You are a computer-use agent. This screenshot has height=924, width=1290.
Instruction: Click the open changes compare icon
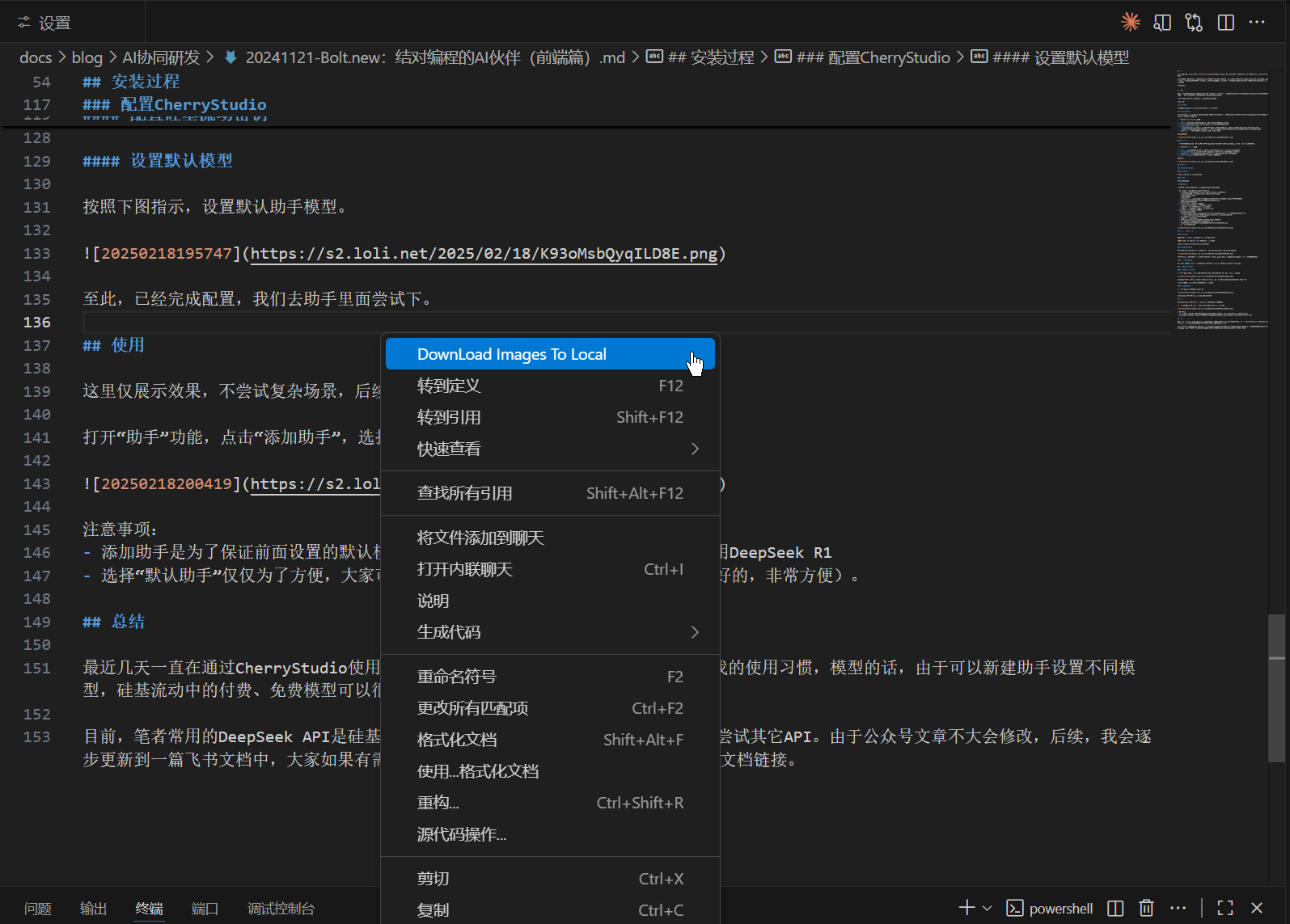(1194, 22)
